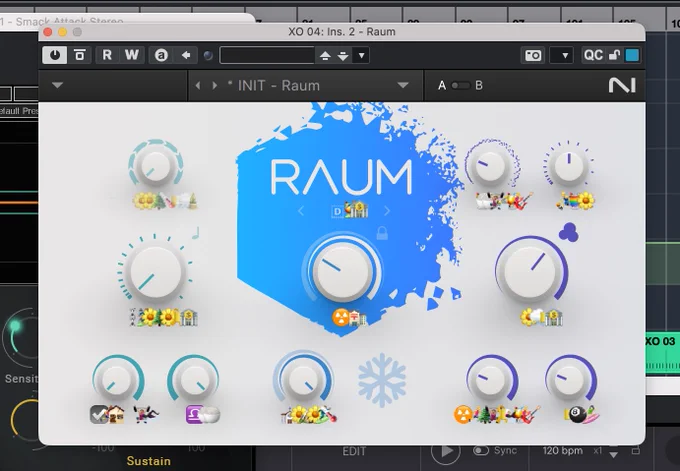This screenshot has width=680, height=471.
Task: Click the empty preset name field in toolbar
Action: click(x=267, y=55)
